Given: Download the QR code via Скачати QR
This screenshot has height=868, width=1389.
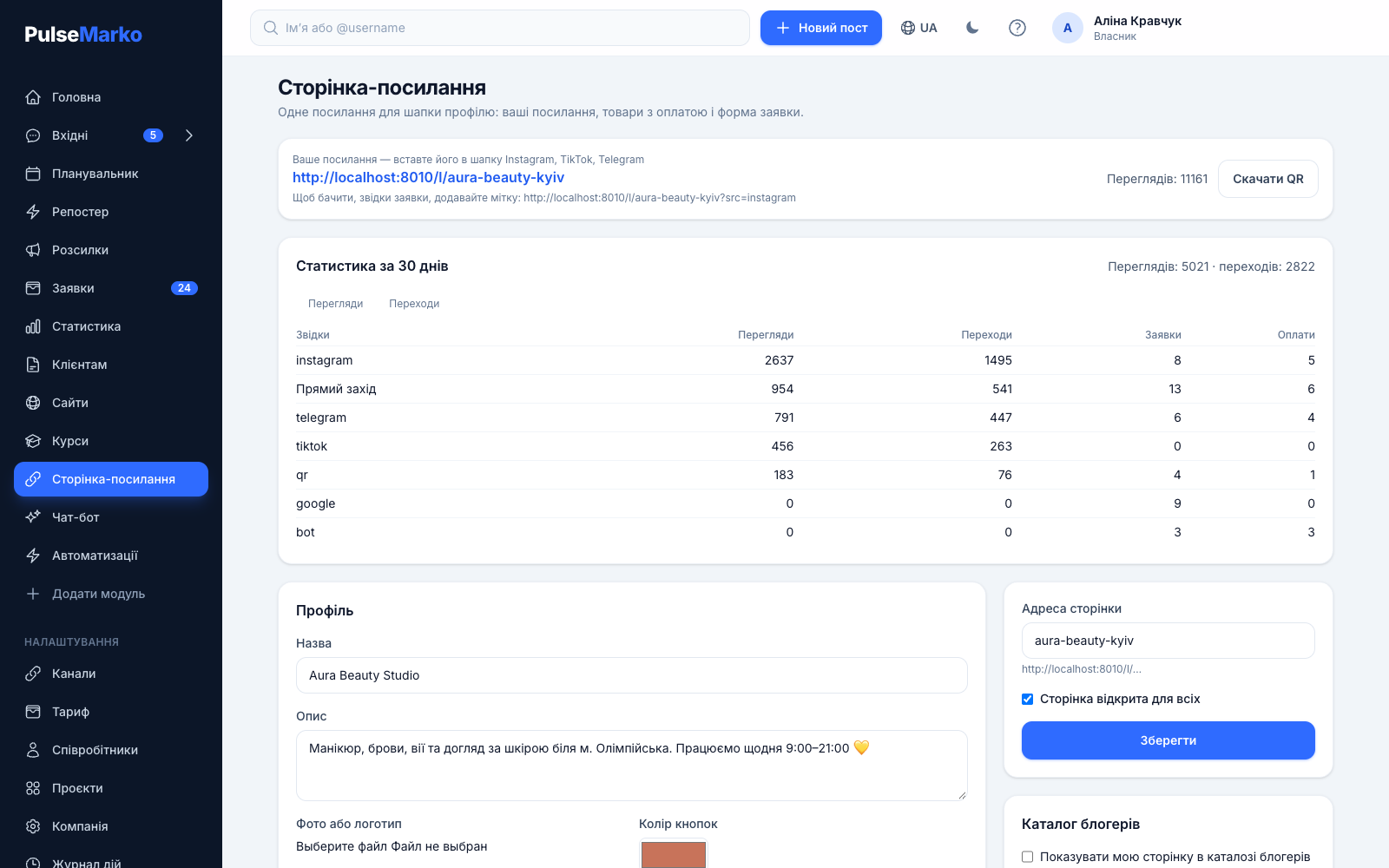Looking at the screenshot, I should (x=1268, y=179).
